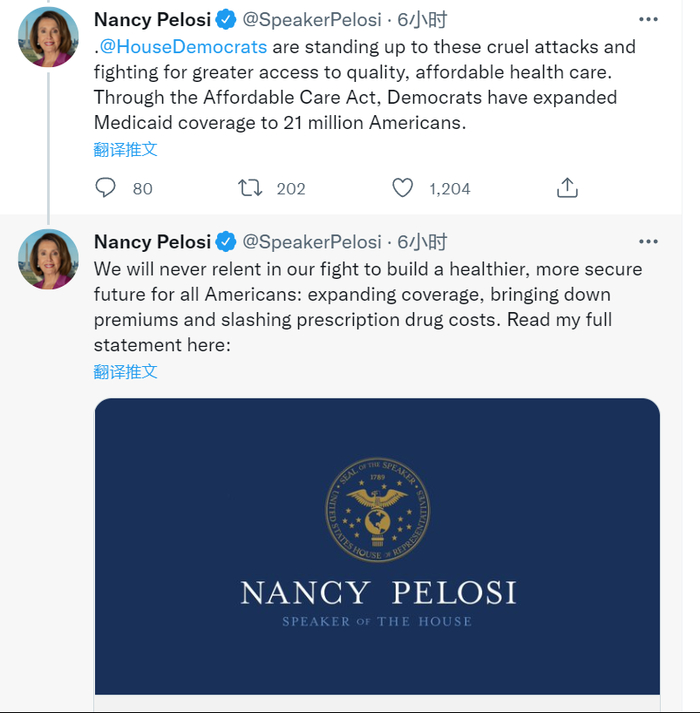Share the first tweet via share icon
700x713 pixels.
pos(567,188)
